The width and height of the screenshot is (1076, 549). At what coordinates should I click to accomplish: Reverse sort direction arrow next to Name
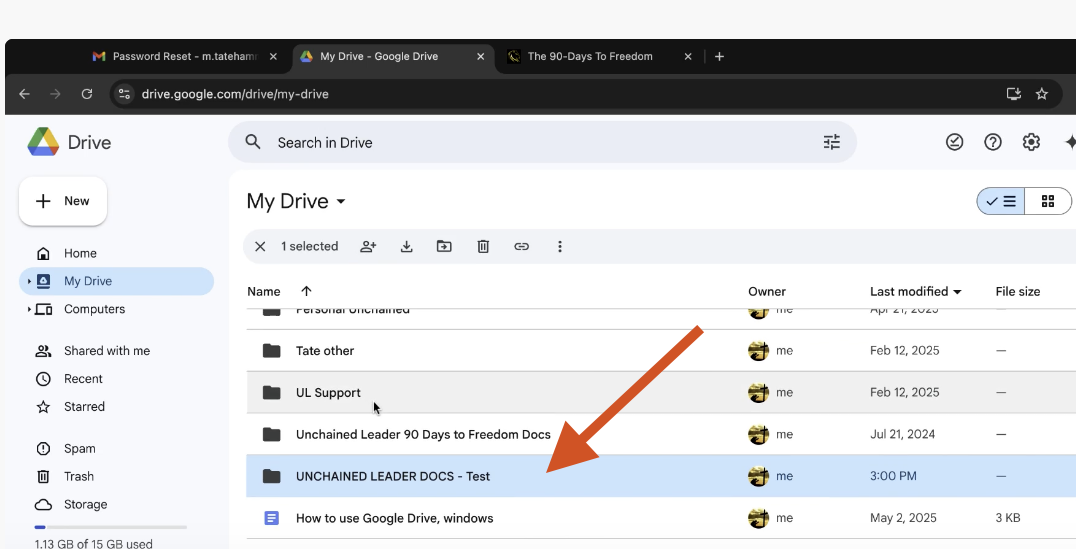[307, 292]
